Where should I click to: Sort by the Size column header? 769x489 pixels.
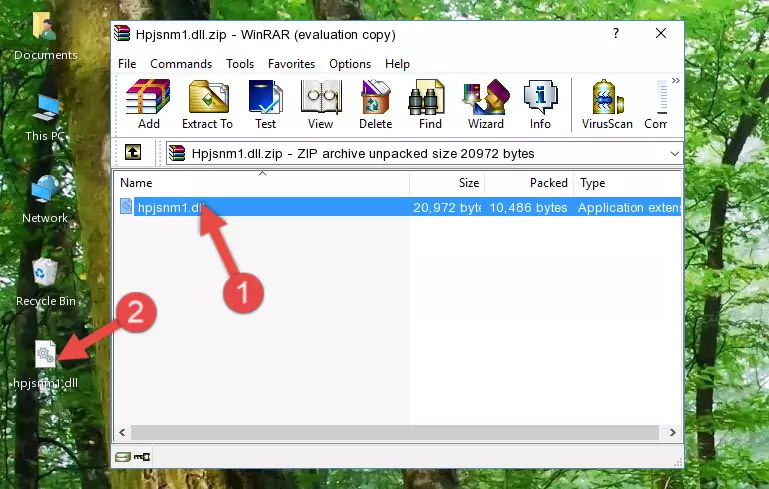click(x=447, y=183)
